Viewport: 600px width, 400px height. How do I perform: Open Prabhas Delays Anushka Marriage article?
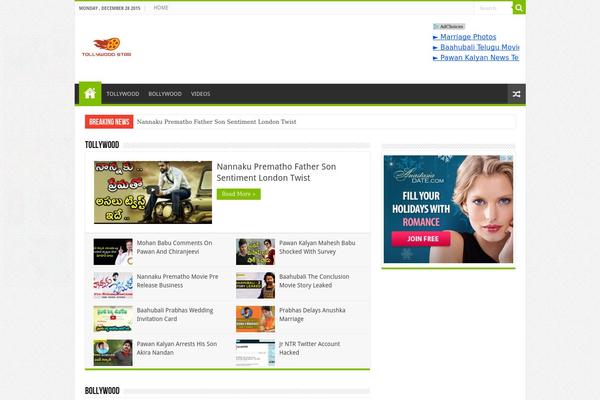coord(312,315)
